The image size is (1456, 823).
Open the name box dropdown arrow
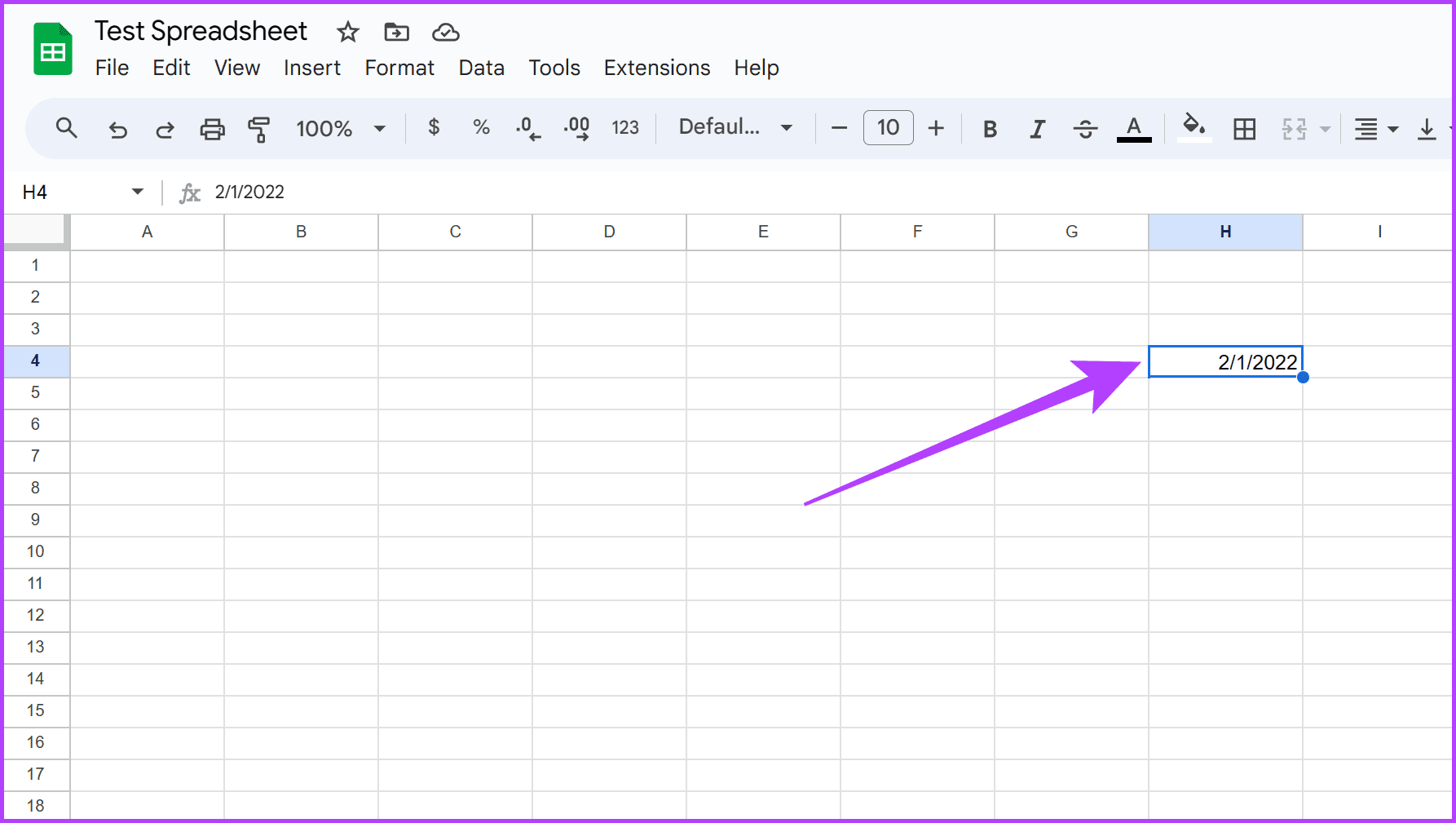[x=137, y=191]
